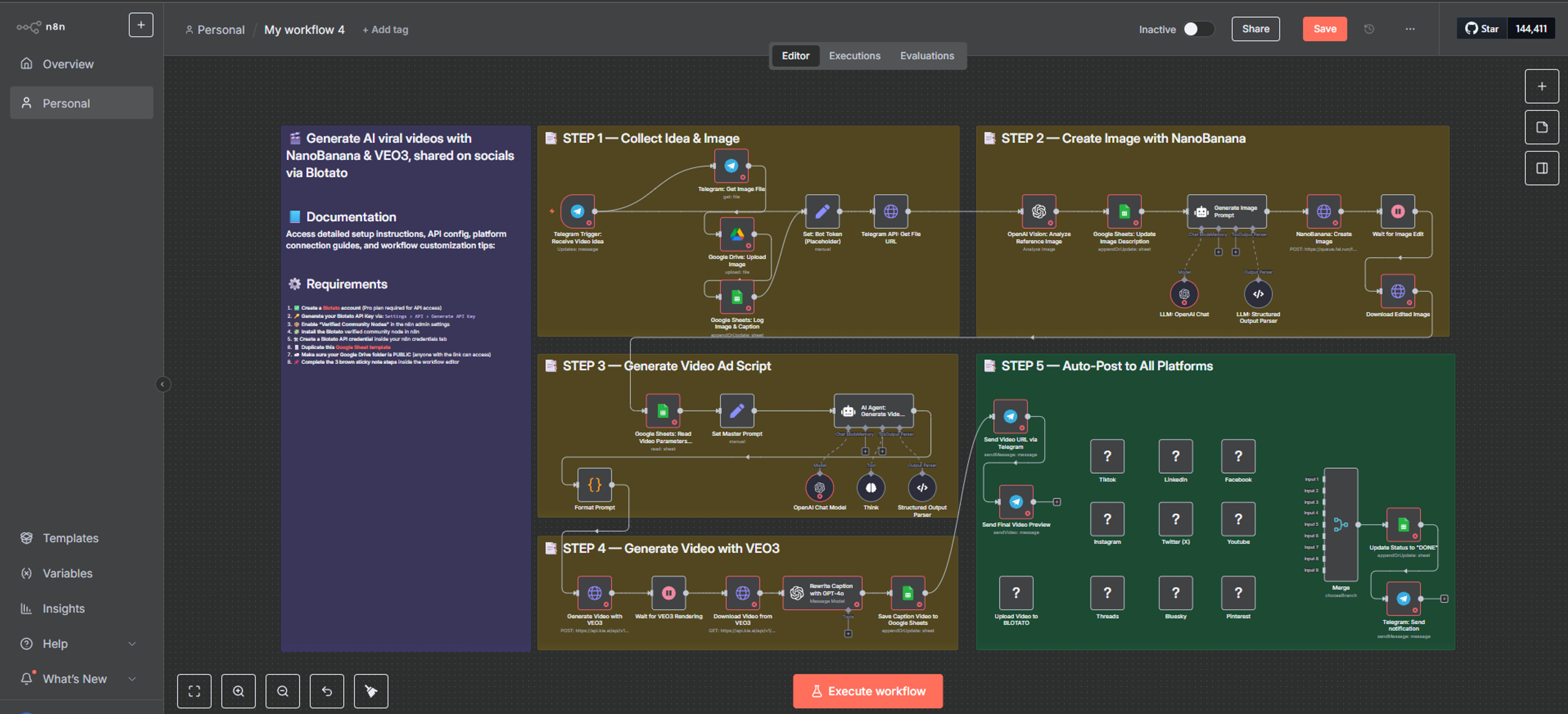
Task: Open the Personal breadcrumb link
Action: pyautogui.click(x=215, y=29)
